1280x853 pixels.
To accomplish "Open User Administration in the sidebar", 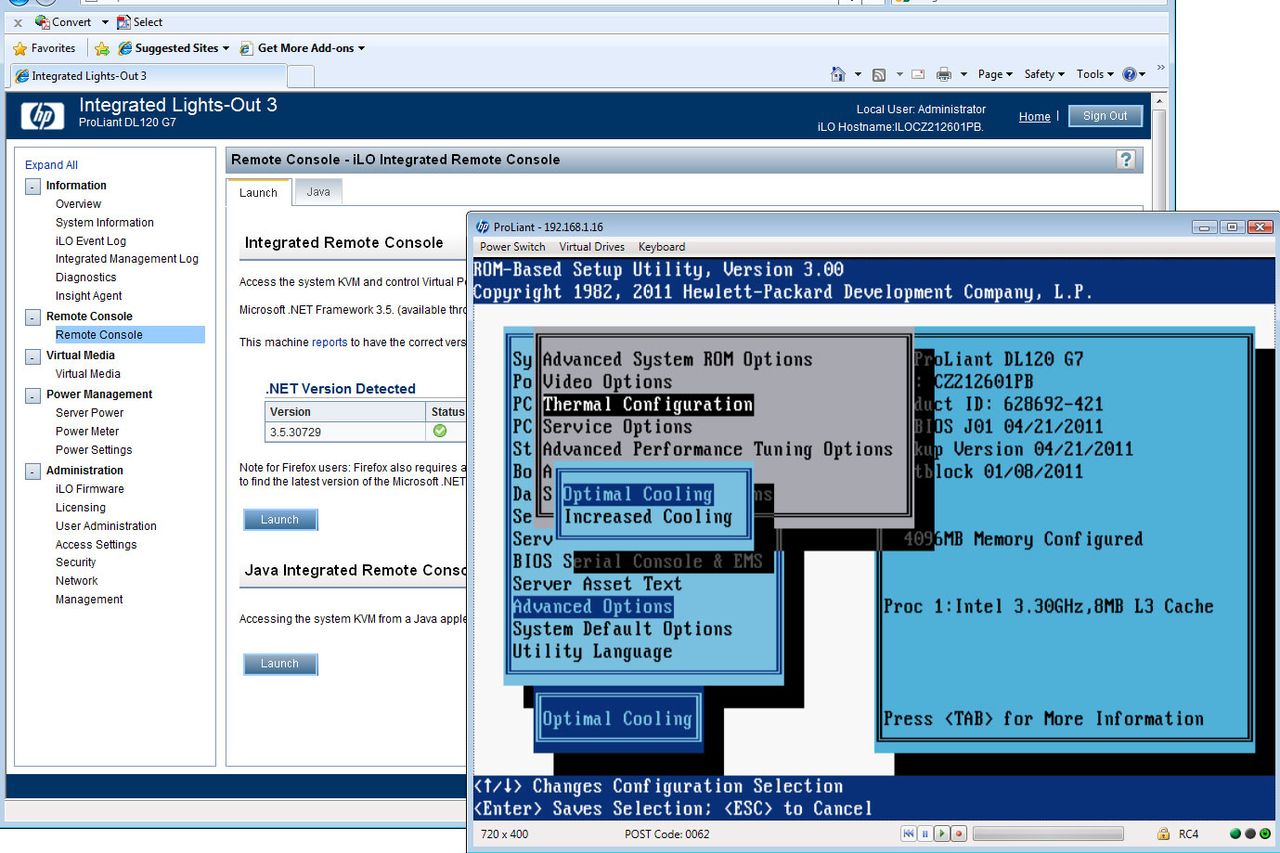I will point(106,526).
